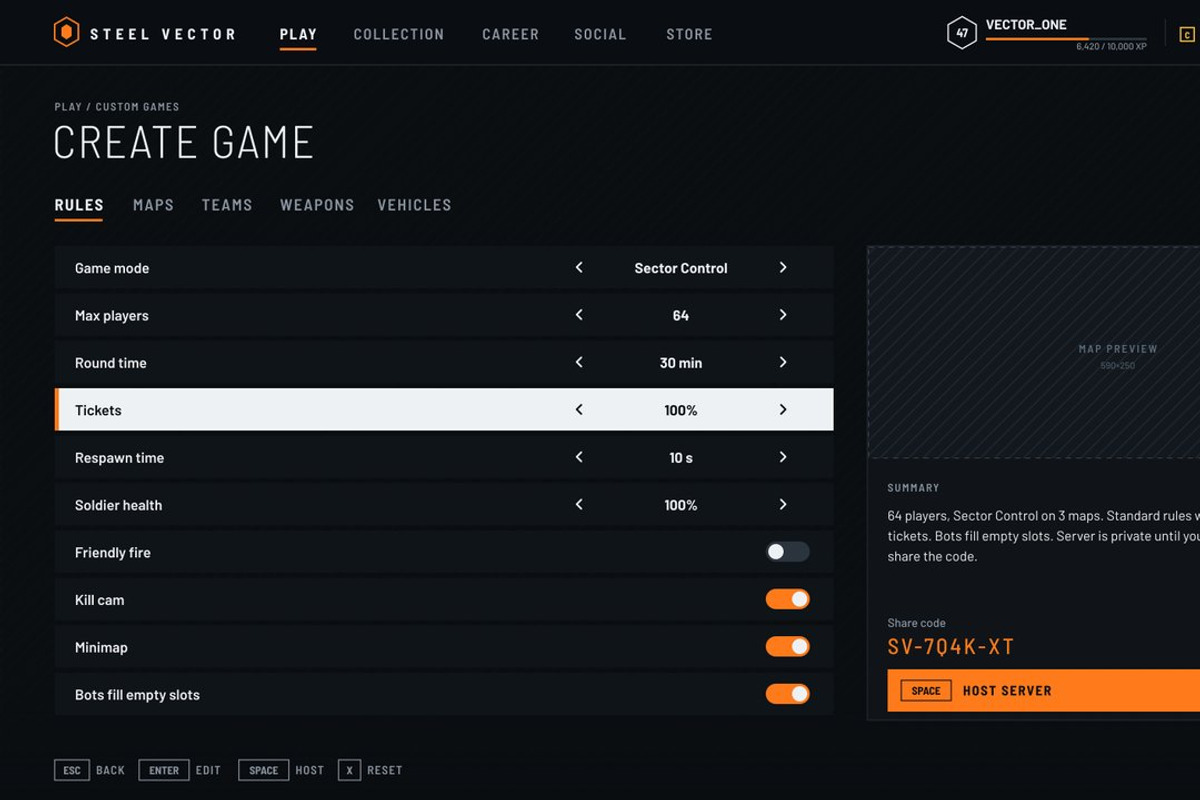Click the PLAY / CUSTOM GAMES breadcrumb

117,107
